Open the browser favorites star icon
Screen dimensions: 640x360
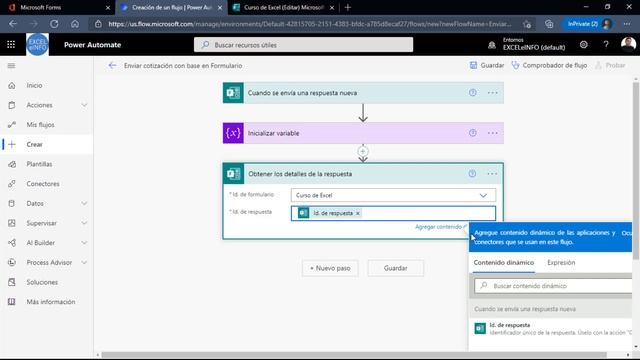(527, 24)
